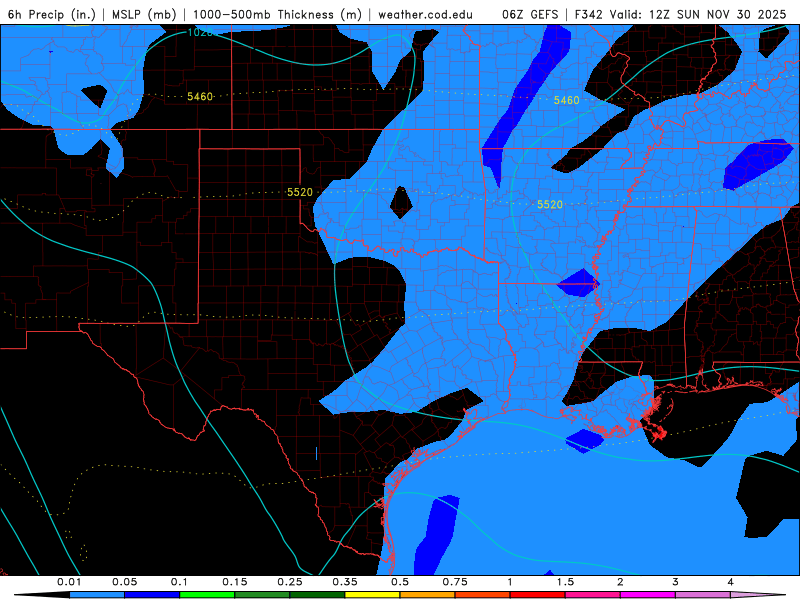This screenshot has height=600, width=800.
Task: Click the pink 1.5–2 legend swatch
Action: coord(593,595)
